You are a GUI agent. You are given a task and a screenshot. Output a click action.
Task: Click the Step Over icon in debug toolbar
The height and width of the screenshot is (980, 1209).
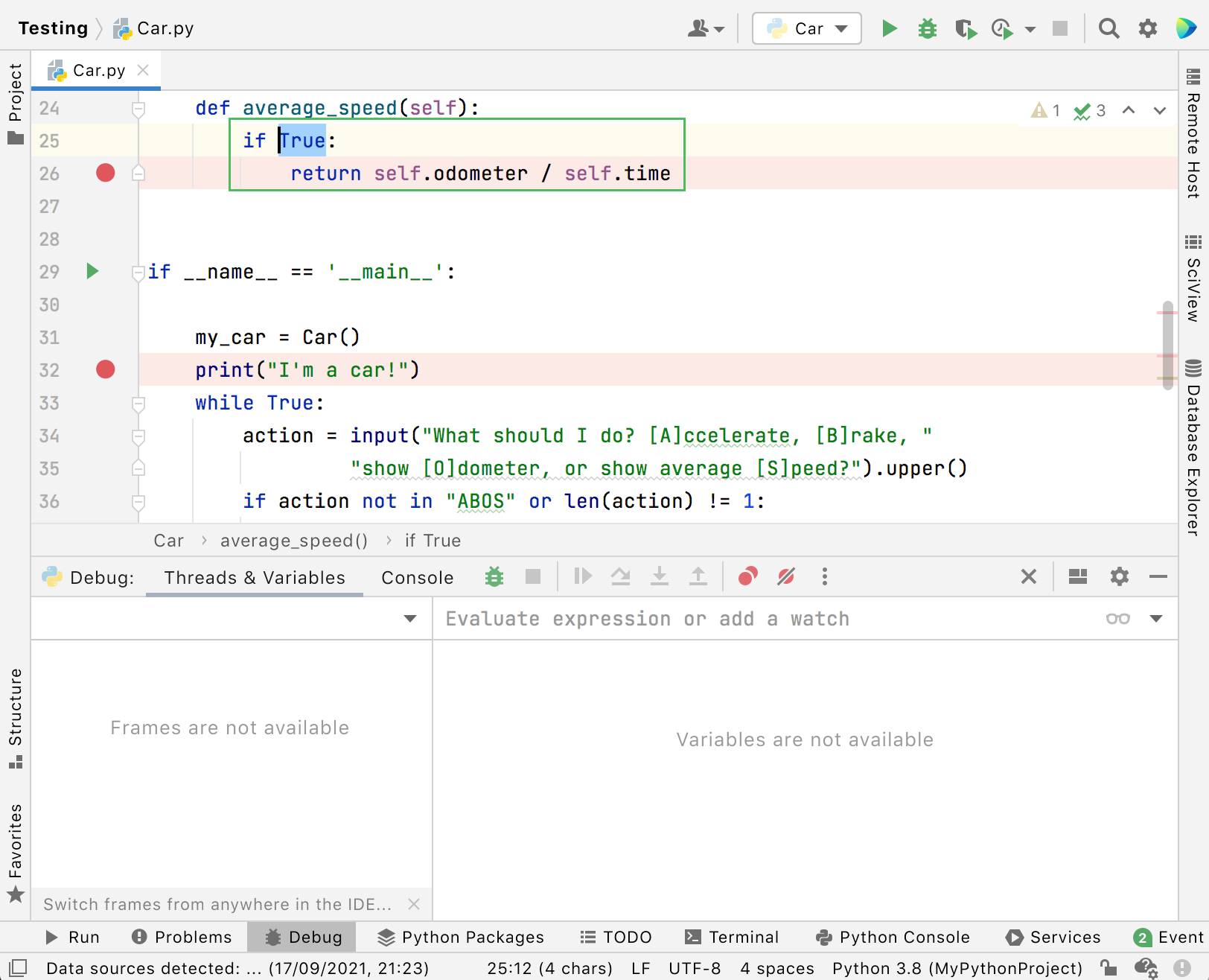622,576
